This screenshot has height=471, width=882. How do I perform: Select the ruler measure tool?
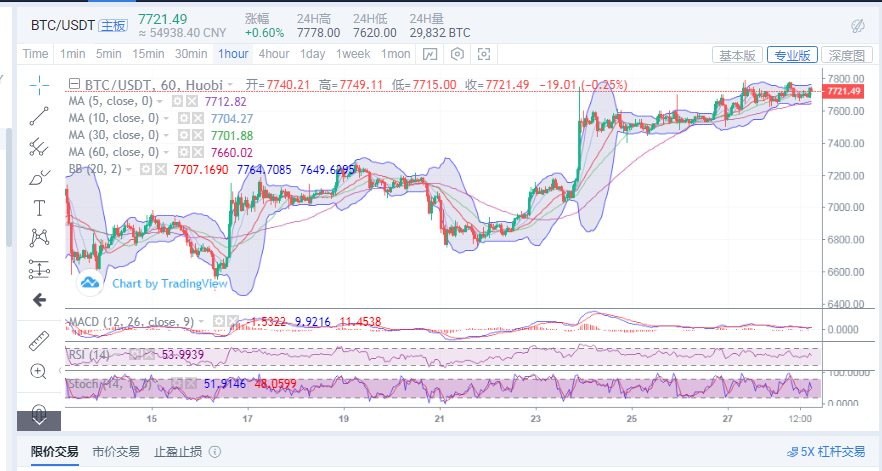point(39,339)
